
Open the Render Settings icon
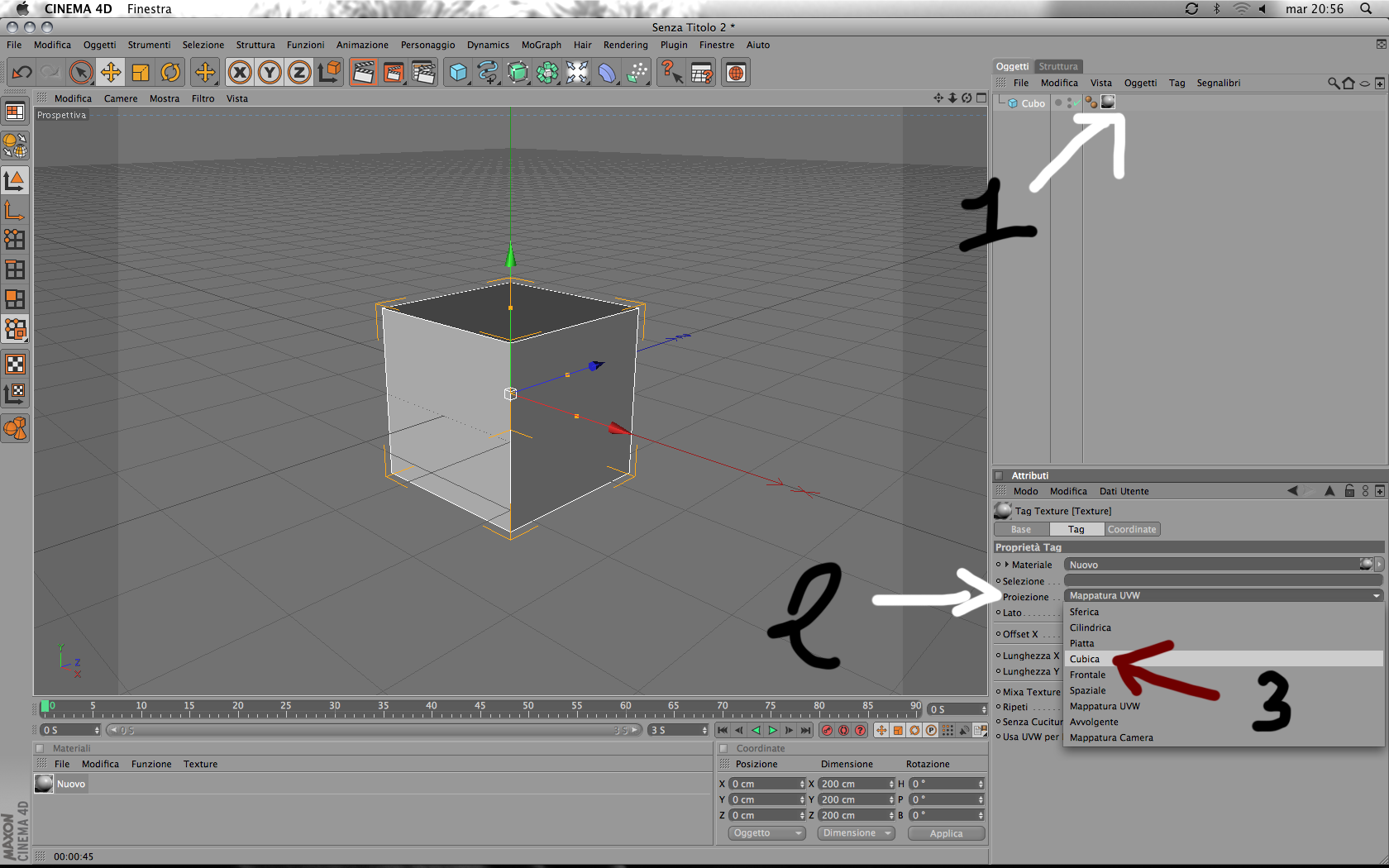tap(422, 73)
